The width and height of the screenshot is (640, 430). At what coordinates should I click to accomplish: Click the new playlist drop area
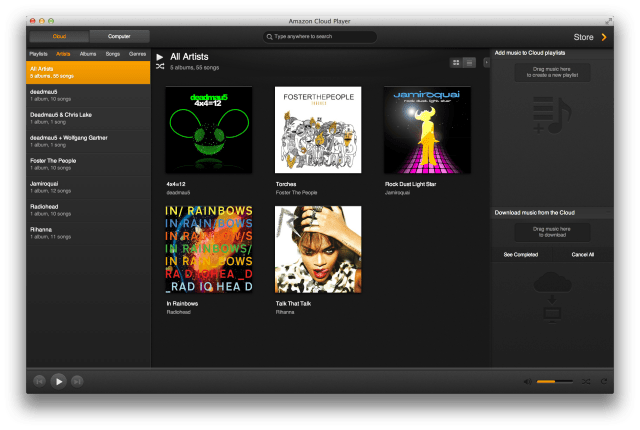pos(552,72)
